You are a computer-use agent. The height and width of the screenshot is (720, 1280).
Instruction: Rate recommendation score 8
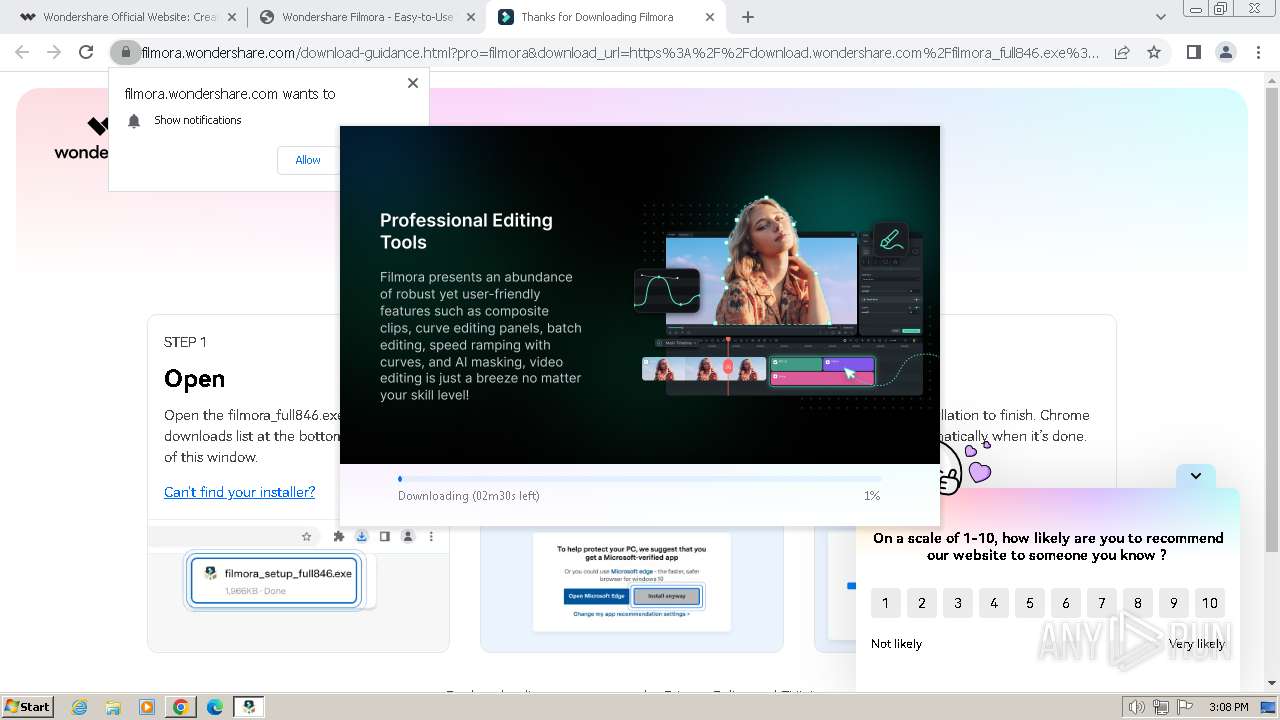1137,603
